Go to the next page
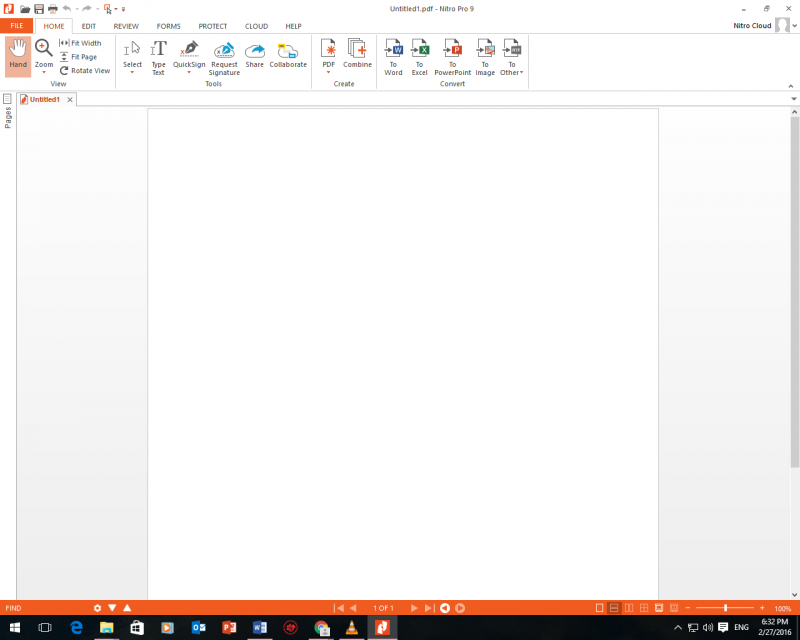The width and height of the screenshot is (800, 640). tap(414, 608)
